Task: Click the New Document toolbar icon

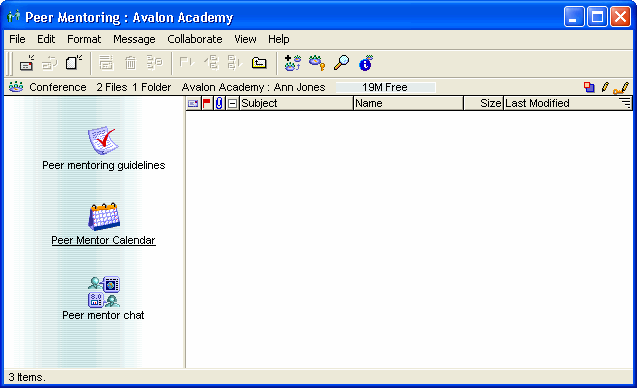Action: (x=74, y=63)
